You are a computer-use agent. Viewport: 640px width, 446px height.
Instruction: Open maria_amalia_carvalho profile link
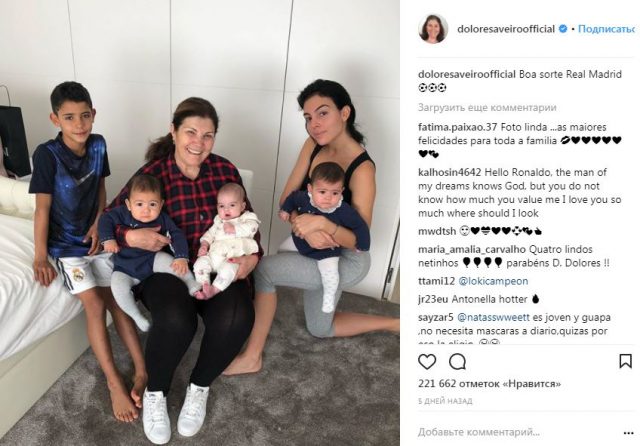tap(472, 249)
